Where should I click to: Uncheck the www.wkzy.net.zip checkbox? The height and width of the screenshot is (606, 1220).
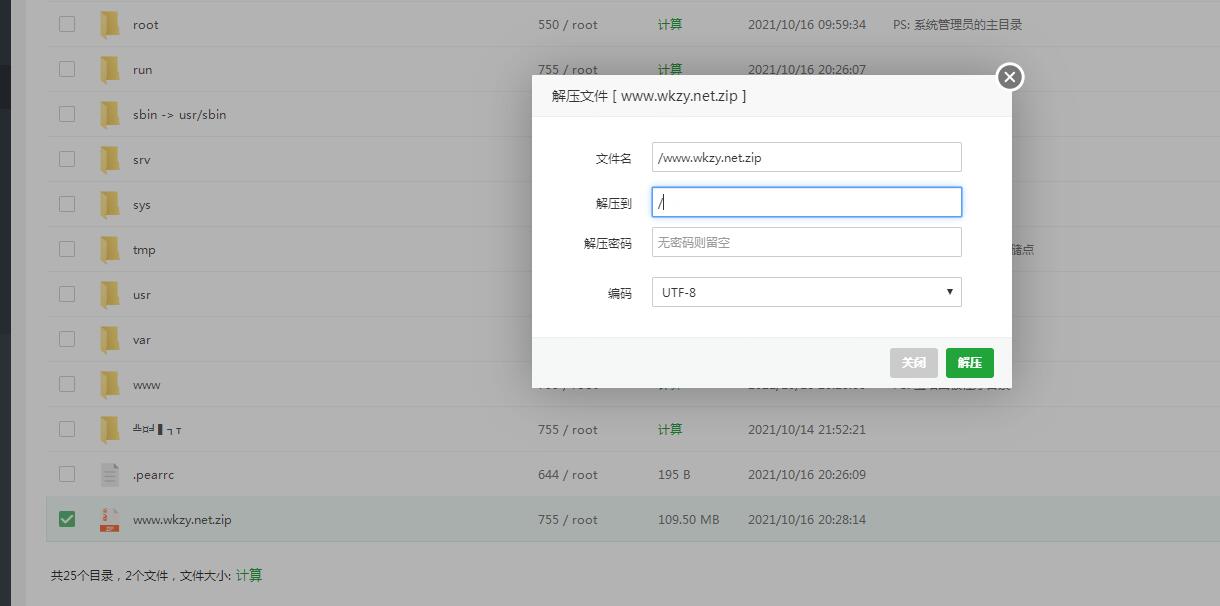[x=67, y=519]
